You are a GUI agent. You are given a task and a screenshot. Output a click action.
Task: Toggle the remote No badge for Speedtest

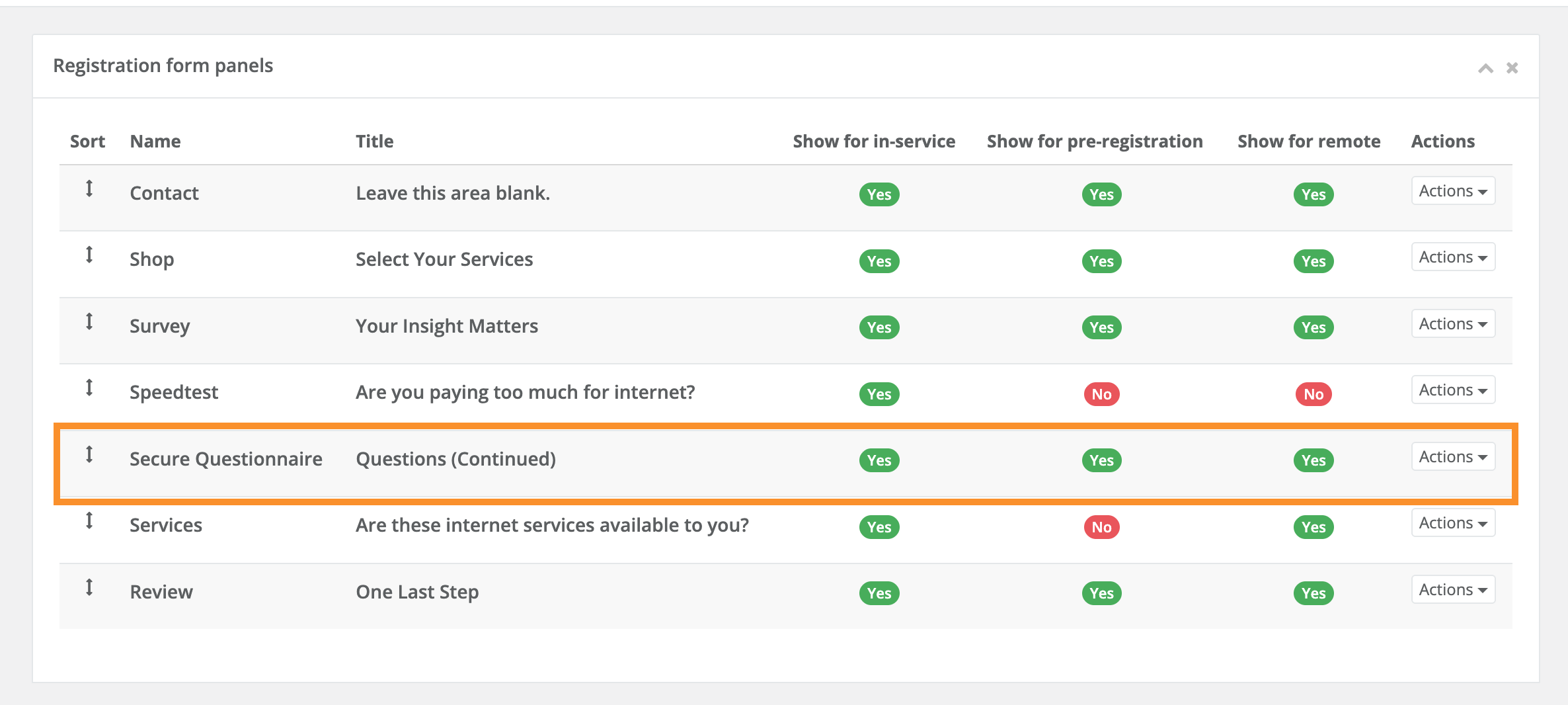(1313, 394)
